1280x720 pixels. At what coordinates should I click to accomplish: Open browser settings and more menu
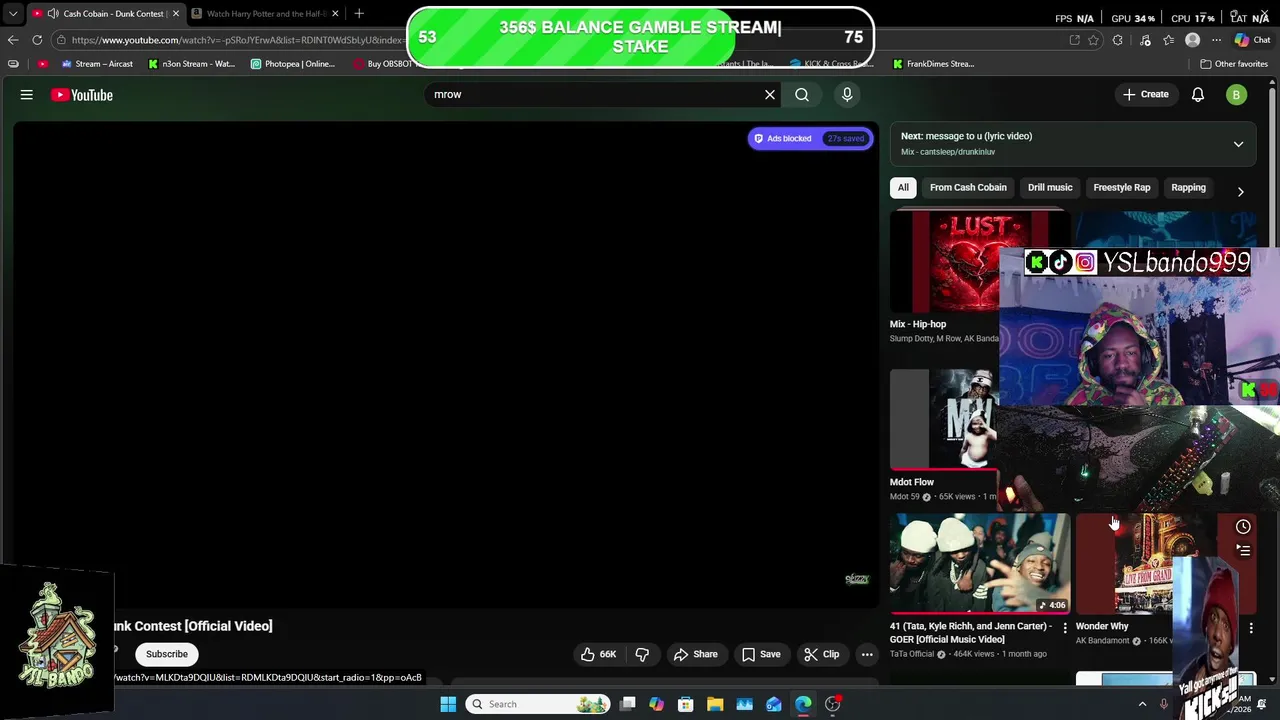(1216, 40)
